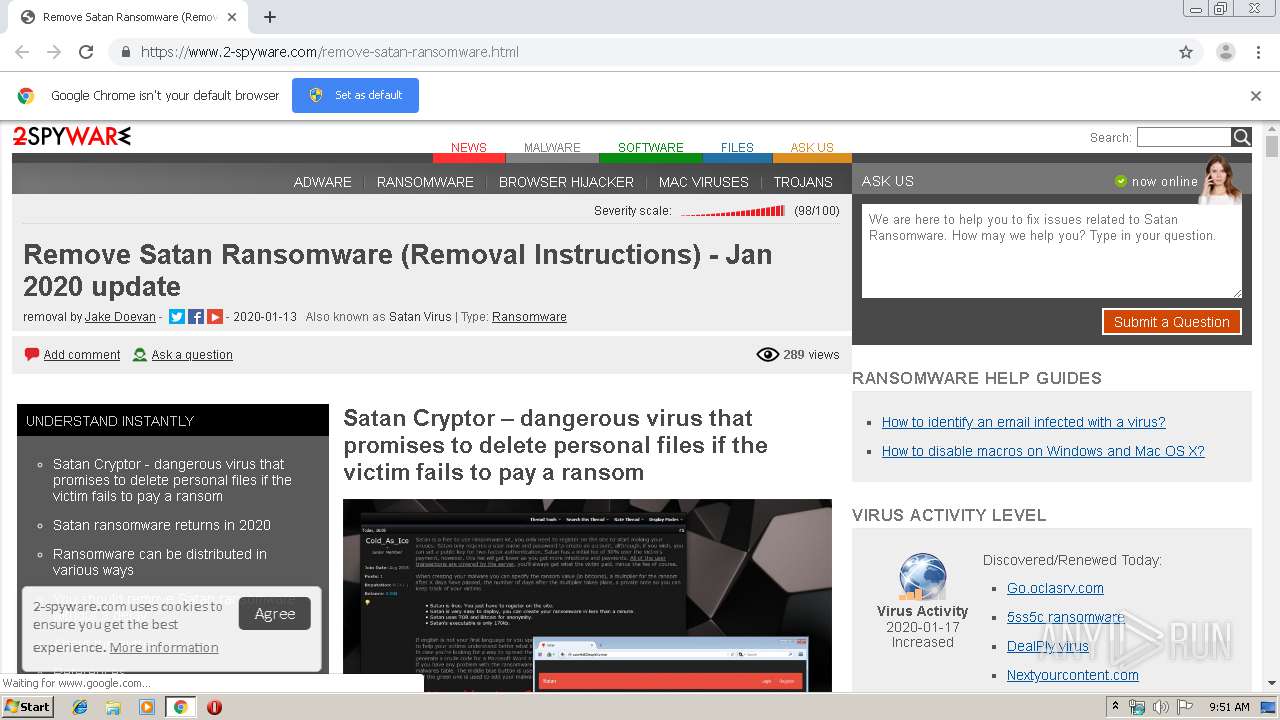
Task: Click the Submit a Question button
Action: pos(1171,322)
